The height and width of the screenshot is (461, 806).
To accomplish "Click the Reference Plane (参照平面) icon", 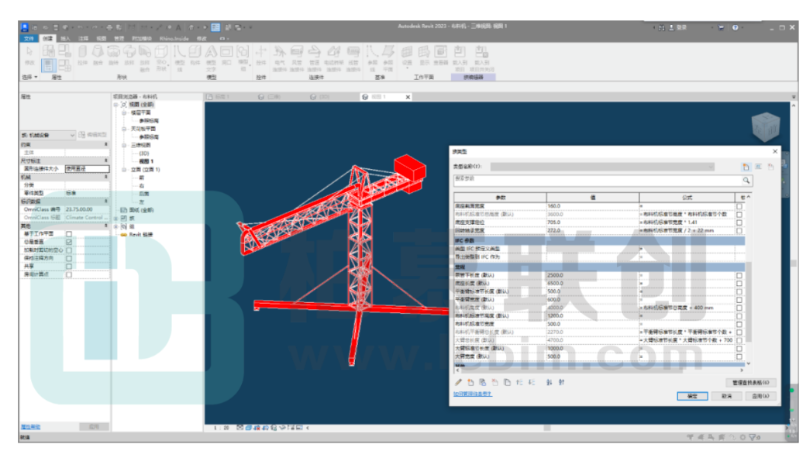I will tap(388, 52).
